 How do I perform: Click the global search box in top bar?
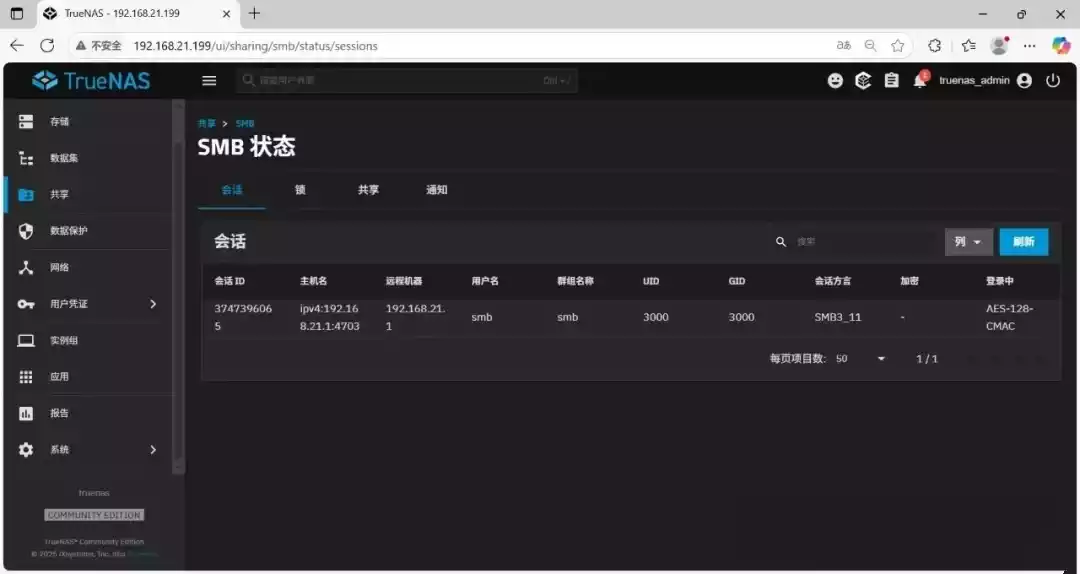click(x=406, y=81)
